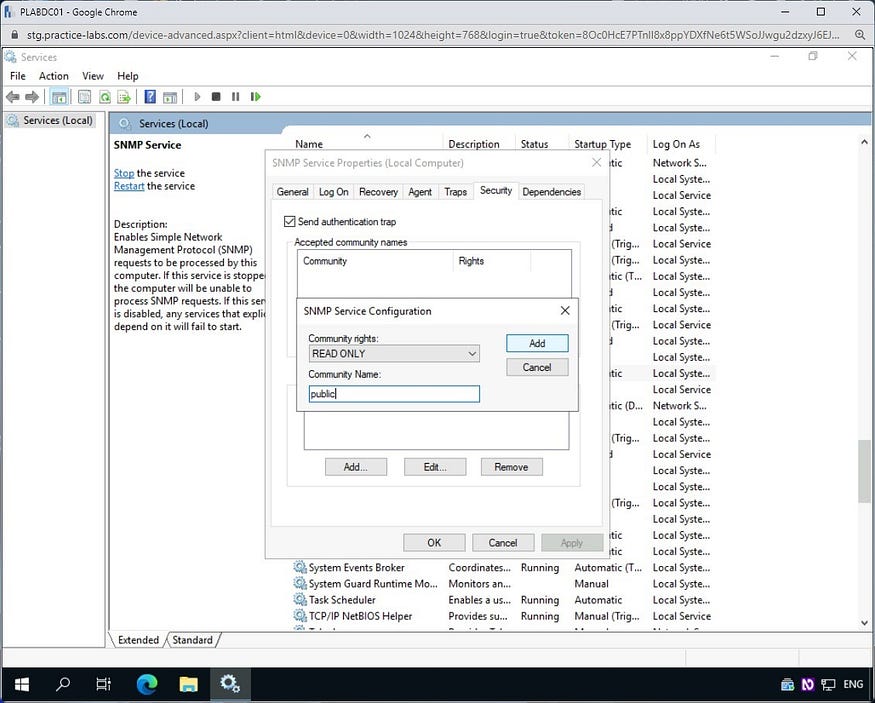This screenshot has height=703, width=875.
Task: Click the TCP/IP NetBIOS Helper gear icon
Action: tap(300, 616)
